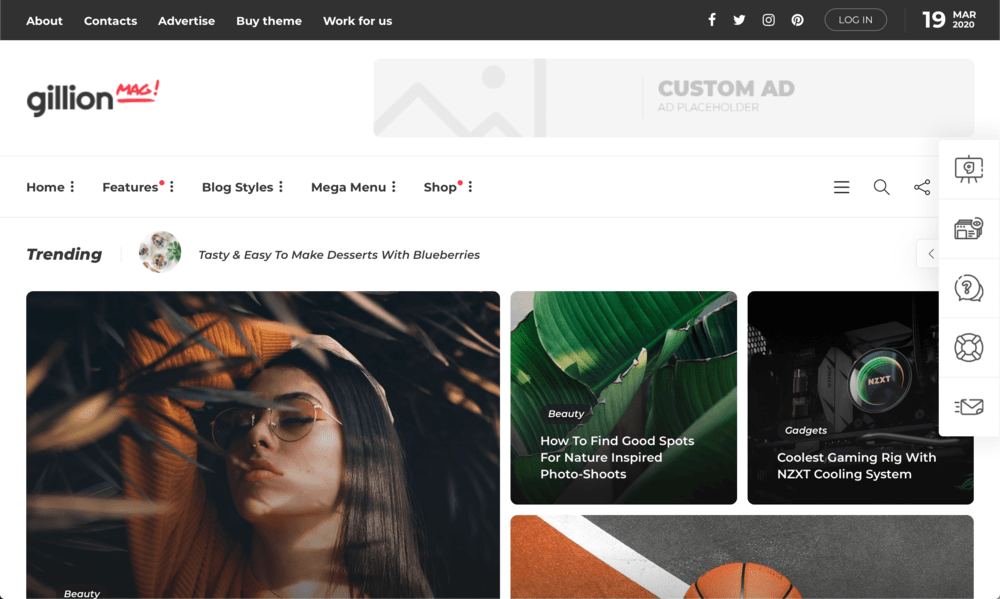The width and height of the screenshot is (1000, 599).
Task: Open the NZXT Cooling System article title
Action: click(x=856, y=466)
